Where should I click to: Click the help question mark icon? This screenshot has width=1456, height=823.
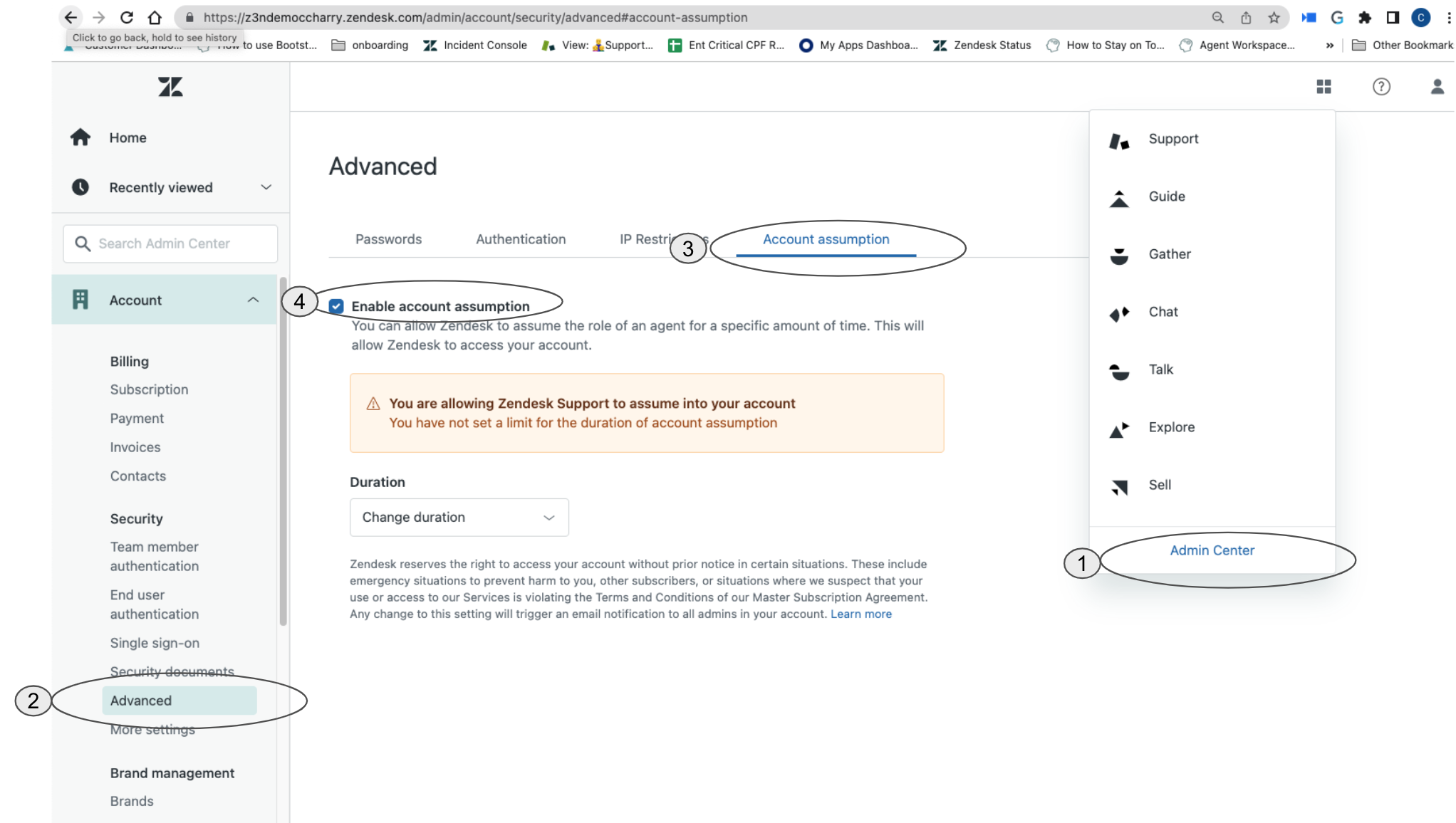tap(1380, 87)
